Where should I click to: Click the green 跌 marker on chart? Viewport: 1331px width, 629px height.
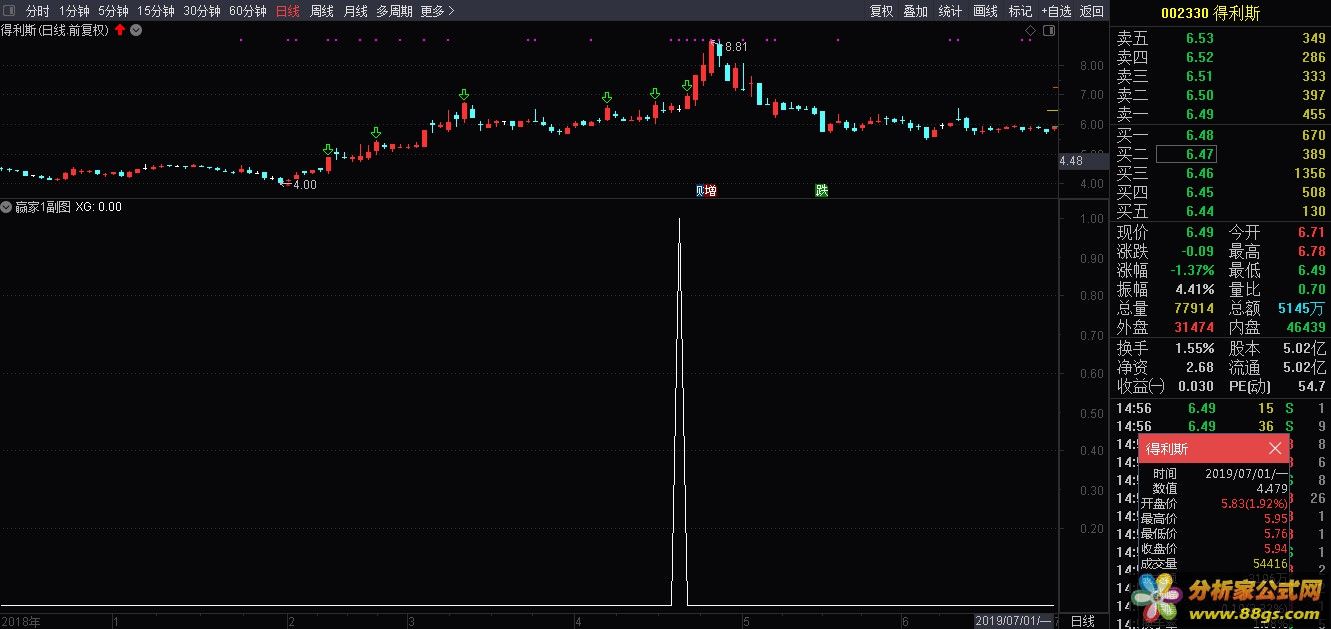[822, 191]
